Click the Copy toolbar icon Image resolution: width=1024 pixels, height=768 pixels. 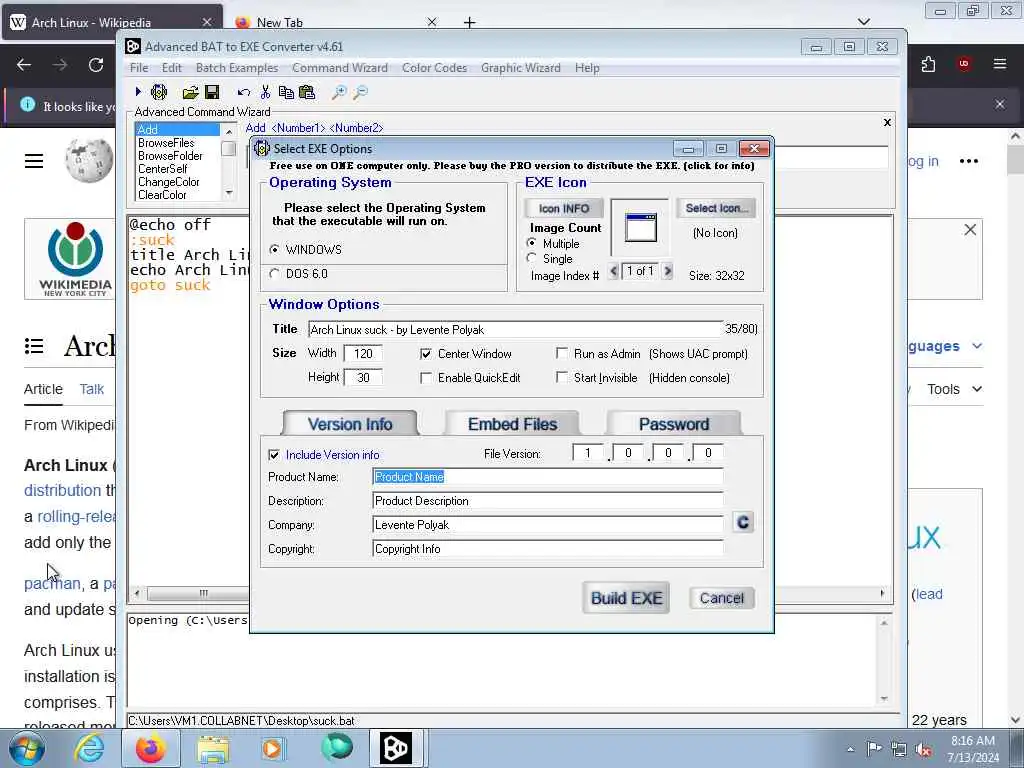(286, 92)
